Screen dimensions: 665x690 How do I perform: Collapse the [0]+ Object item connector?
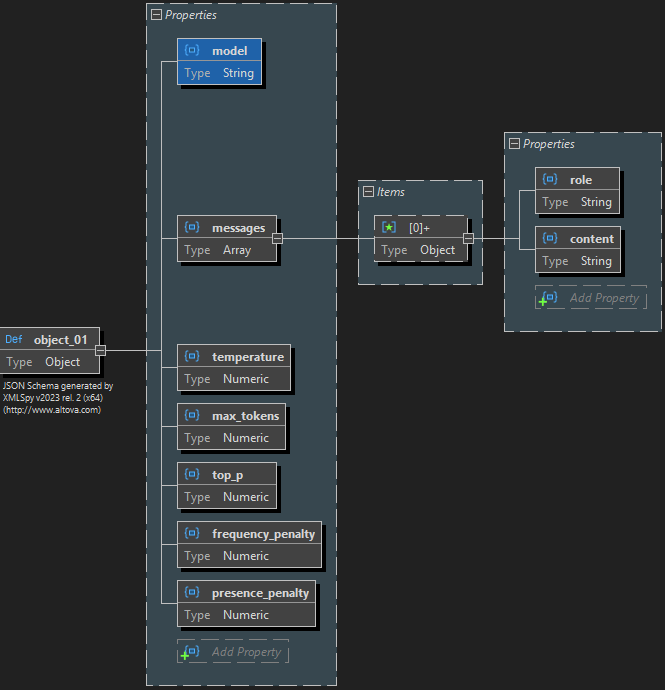point(467,238)
